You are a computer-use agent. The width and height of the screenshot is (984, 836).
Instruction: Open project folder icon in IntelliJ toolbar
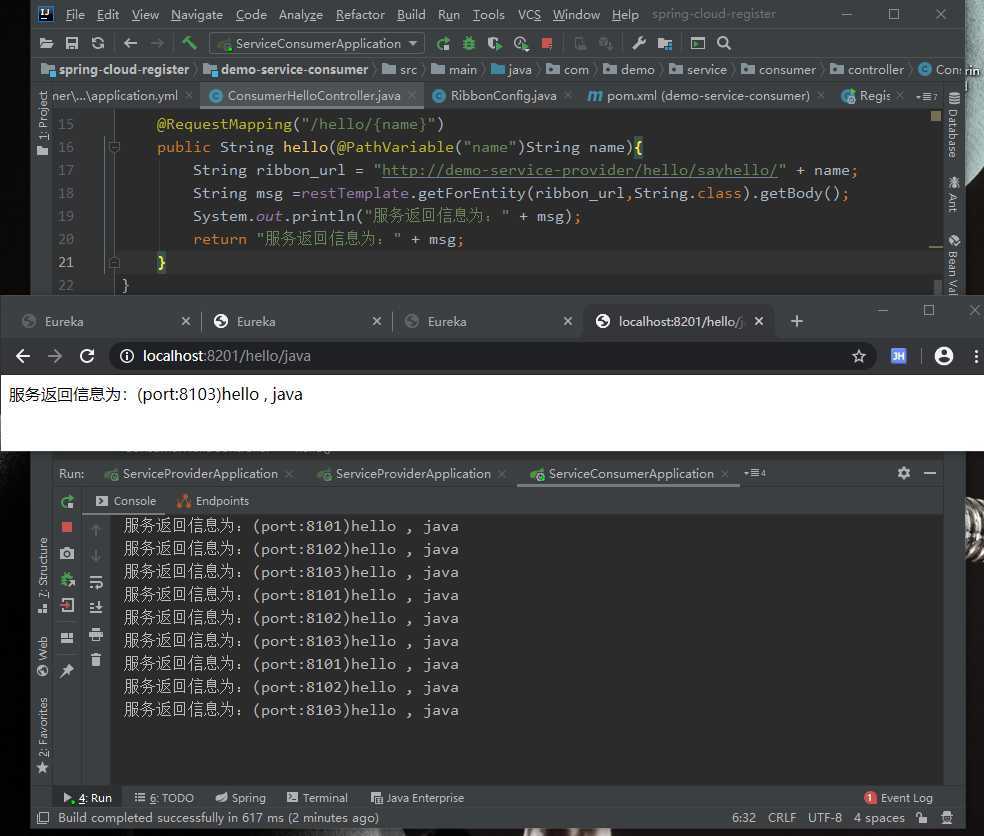pos(46,43)
